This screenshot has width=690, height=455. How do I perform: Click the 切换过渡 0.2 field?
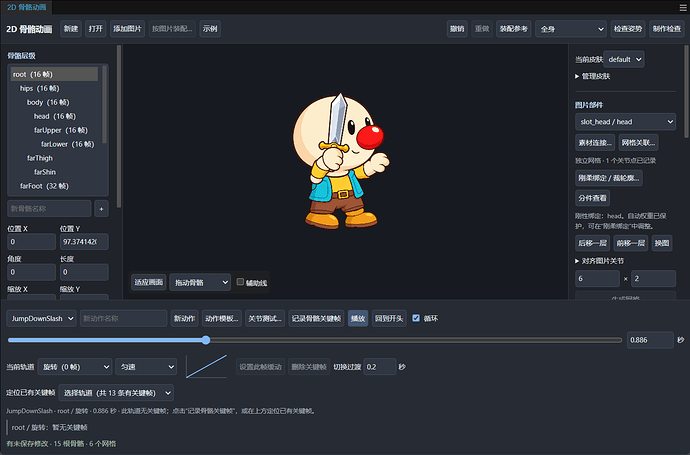(380, 367)
